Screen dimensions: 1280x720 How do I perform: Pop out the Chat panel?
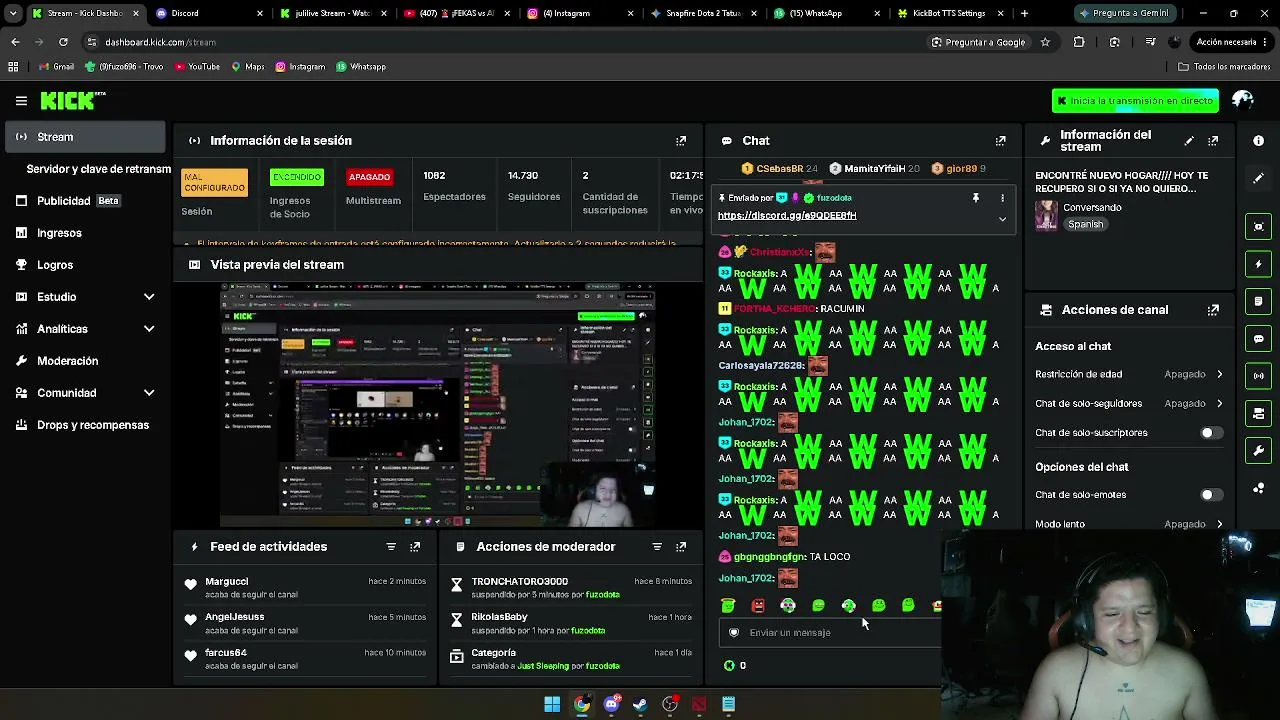coord(1000,141)
